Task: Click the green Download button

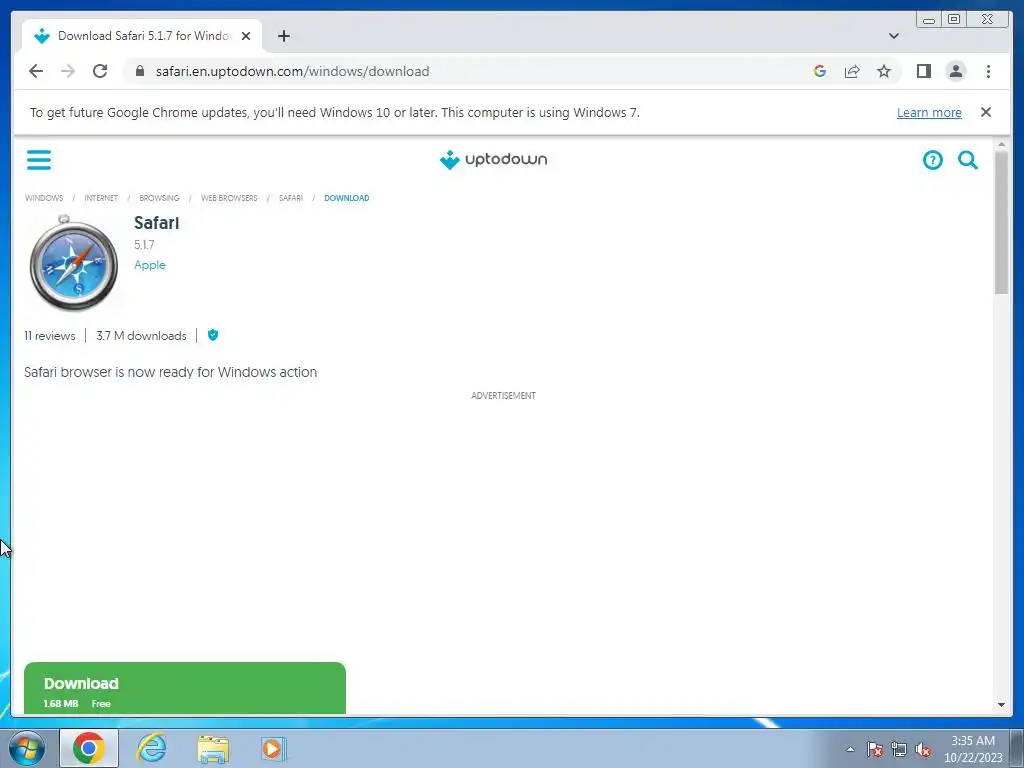Action: pyautogui.click(x=185, y=688)
